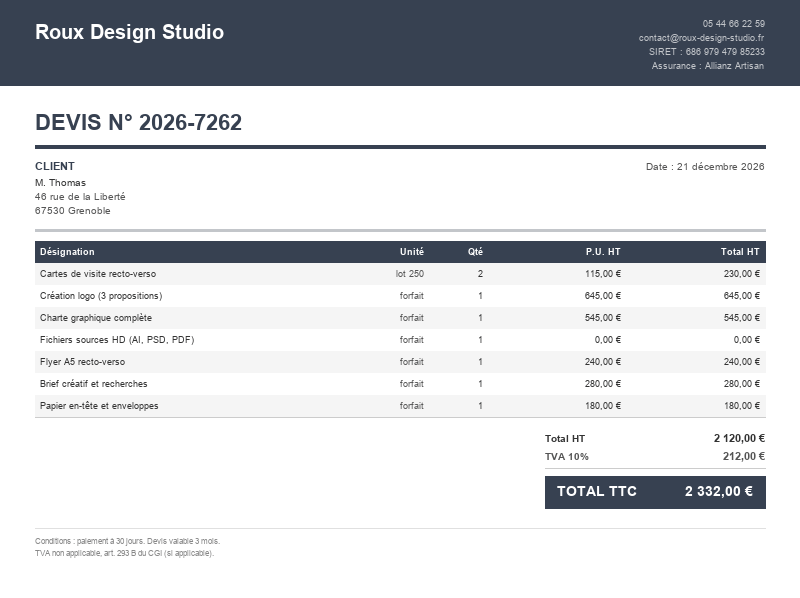Select unit price 115,00 €

(603, 274)
